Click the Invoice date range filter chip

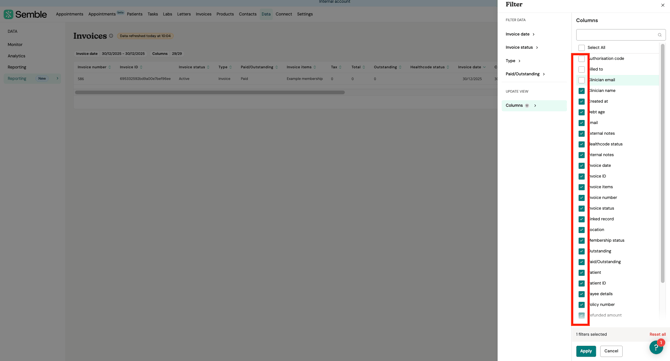pyautogui.click(x=110, y=54)
